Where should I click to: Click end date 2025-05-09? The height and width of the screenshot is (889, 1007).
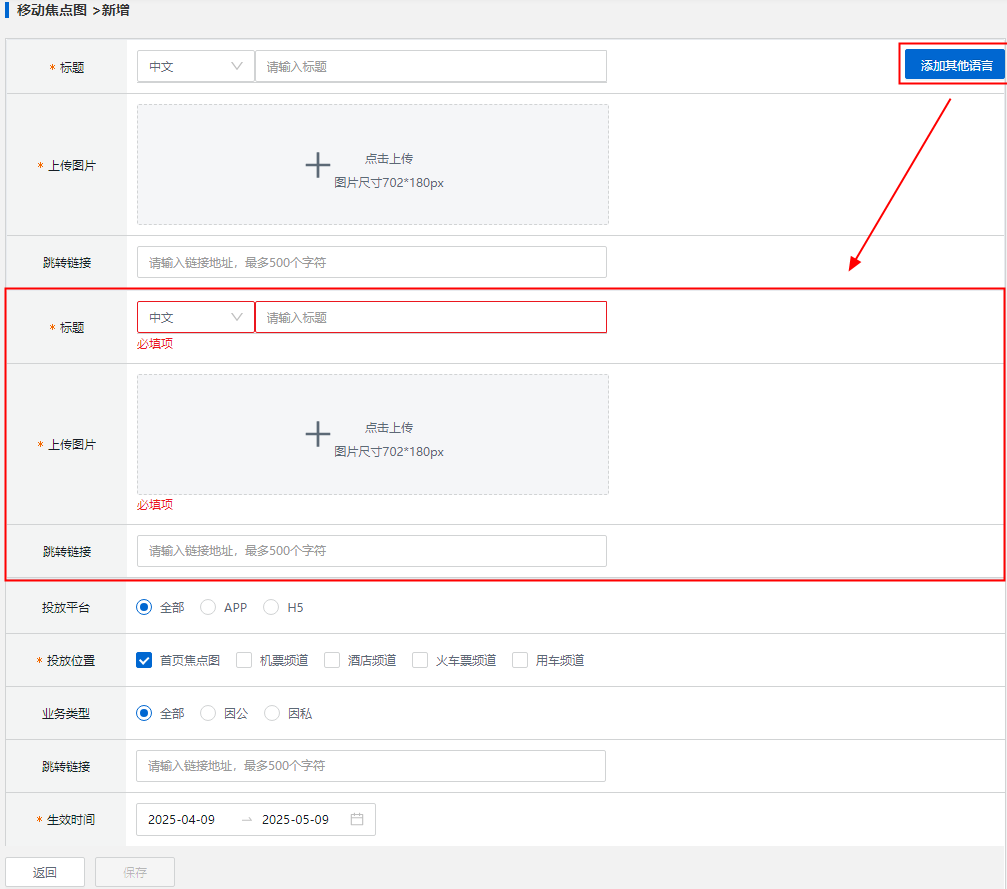coord(295,820)
